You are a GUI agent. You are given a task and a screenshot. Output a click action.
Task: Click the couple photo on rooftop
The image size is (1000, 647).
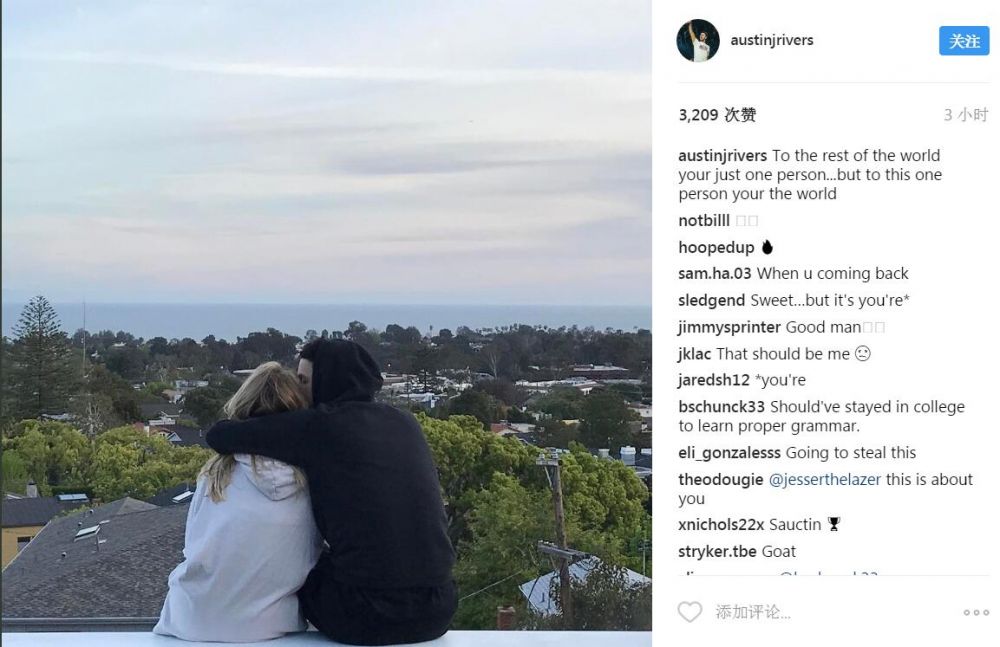(x=327, y=324)
